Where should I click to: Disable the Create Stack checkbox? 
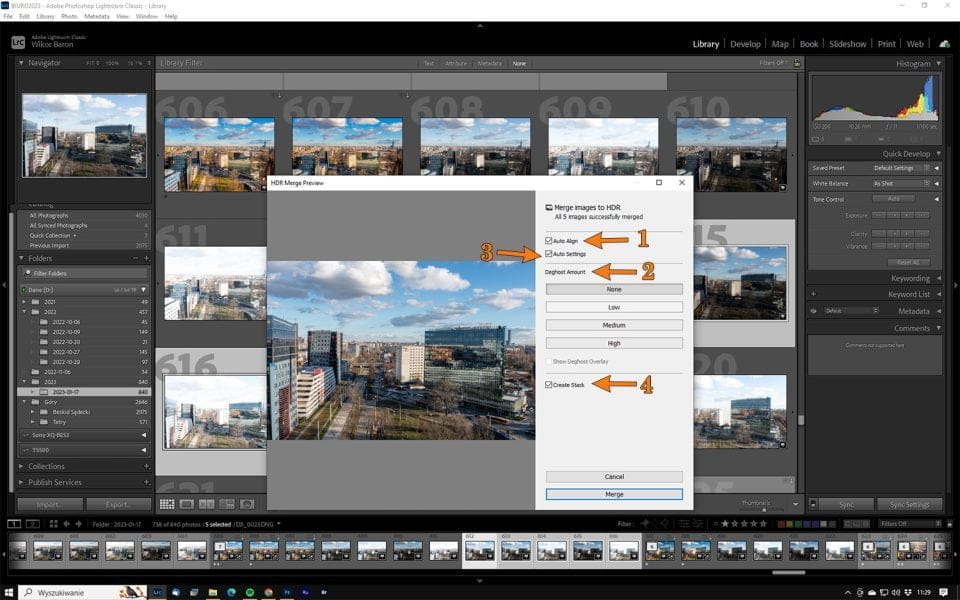[549, 383]
